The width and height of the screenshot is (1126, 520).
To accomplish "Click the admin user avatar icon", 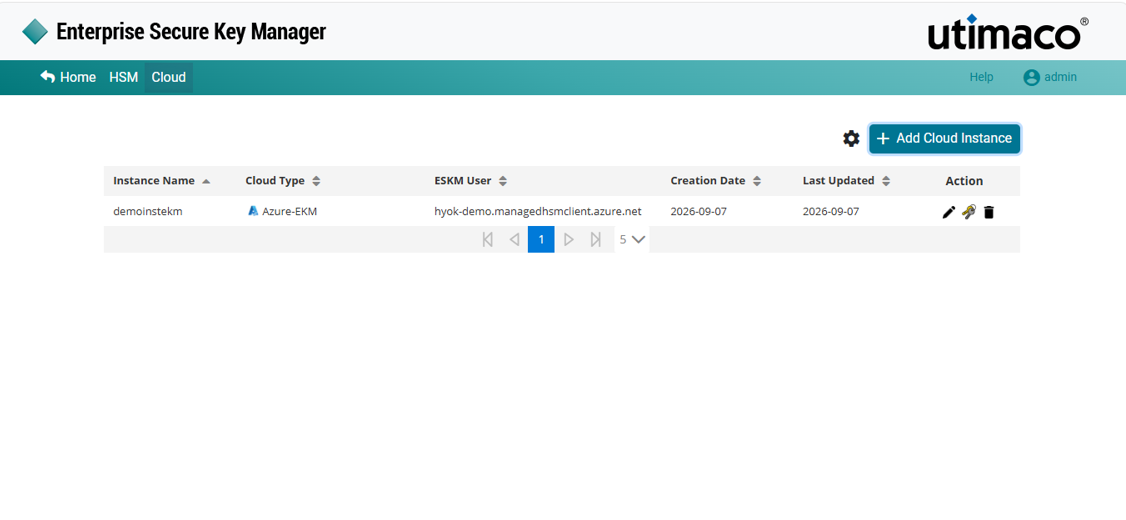I will [1031, 78].
